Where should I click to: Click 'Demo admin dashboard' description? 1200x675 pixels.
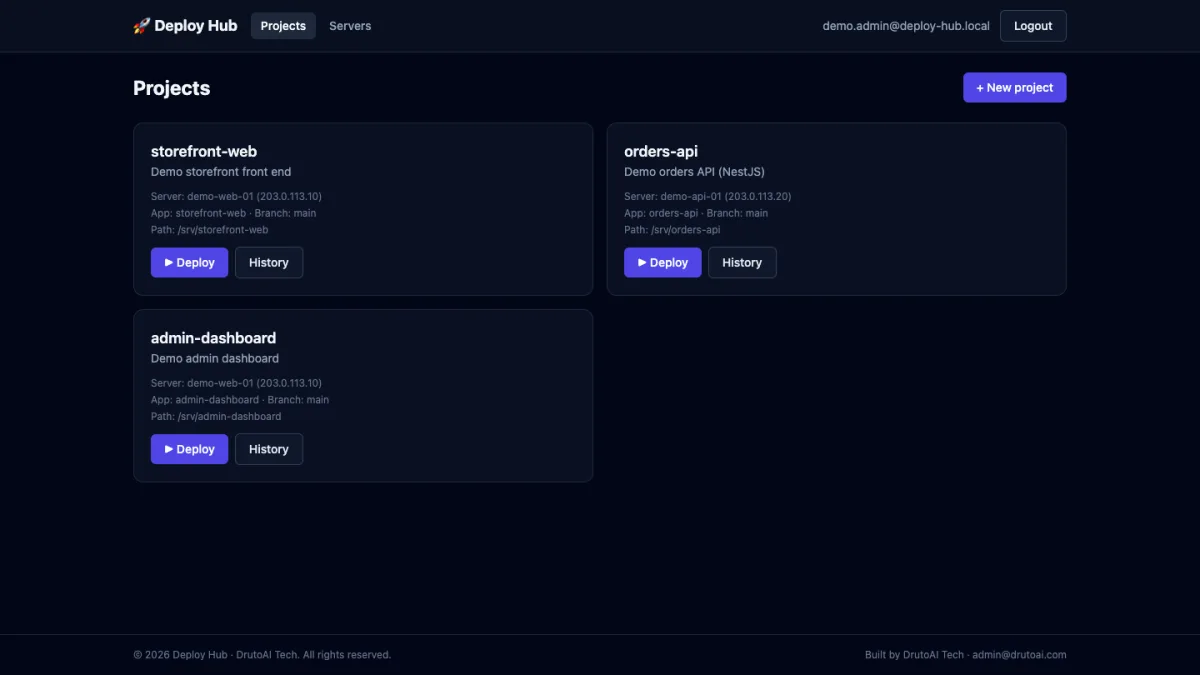[215, 358]
